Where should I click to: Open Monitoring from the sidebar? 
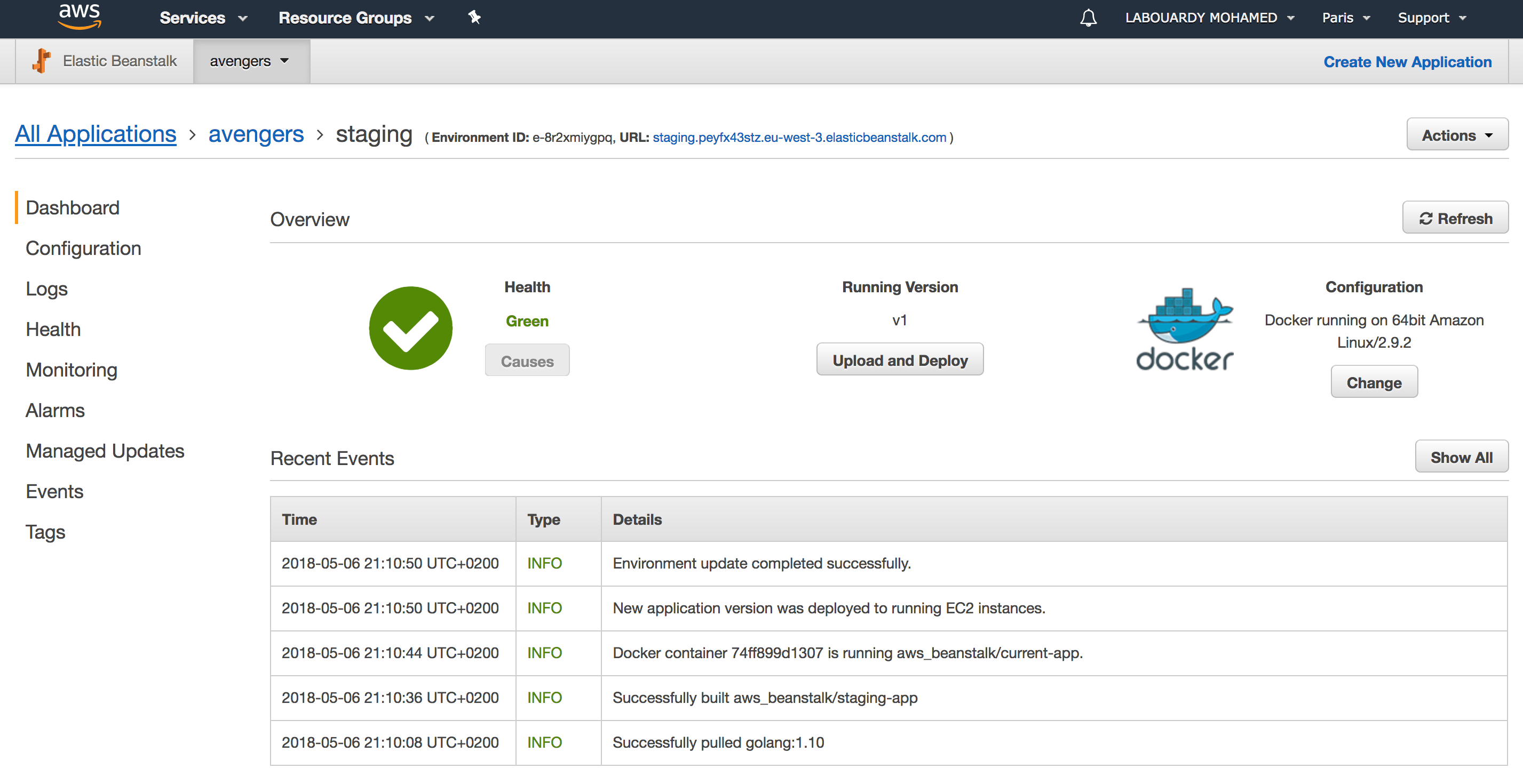[72, 370]
